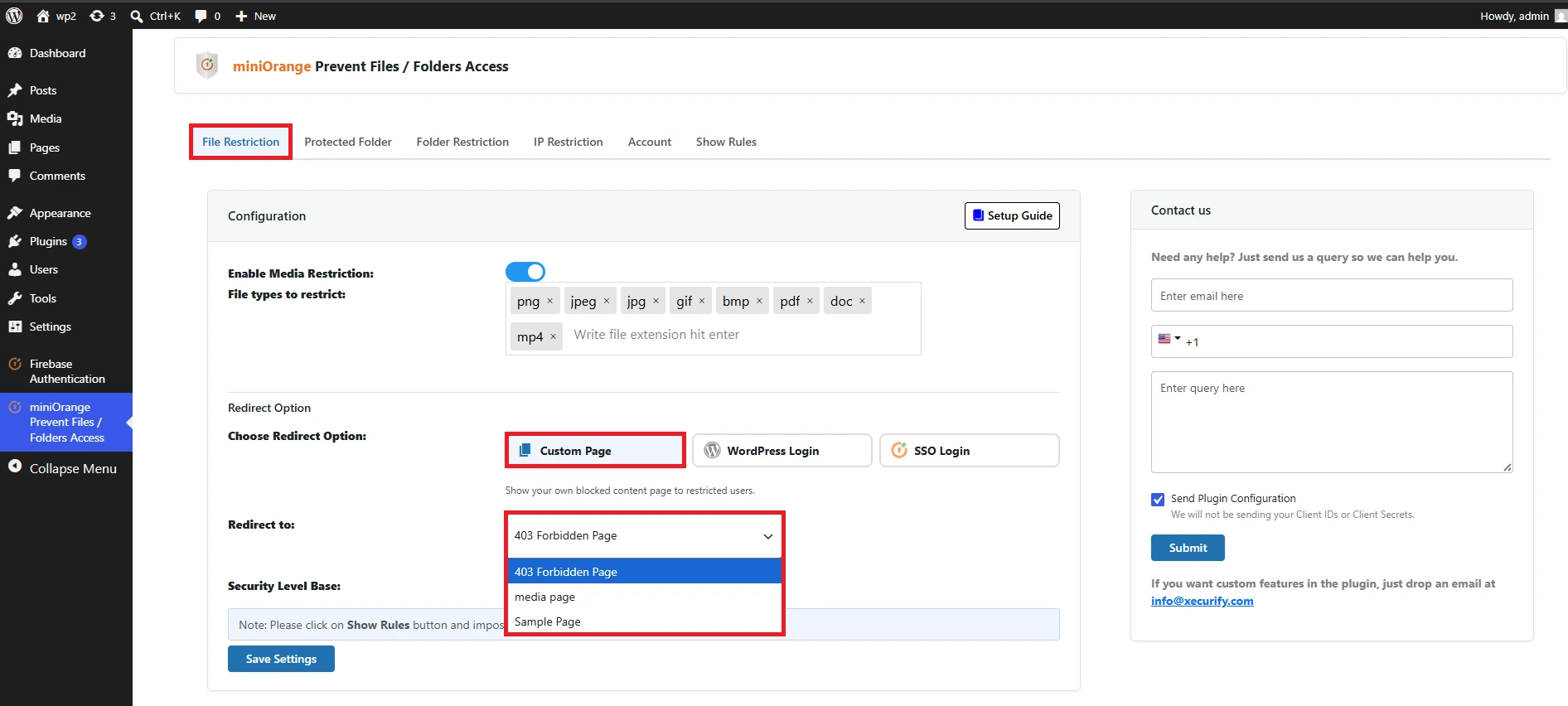The height and width of the screenshot is (706, 1568).
Task: Select Custom Page redirect option
Action: tap(595, 450)
